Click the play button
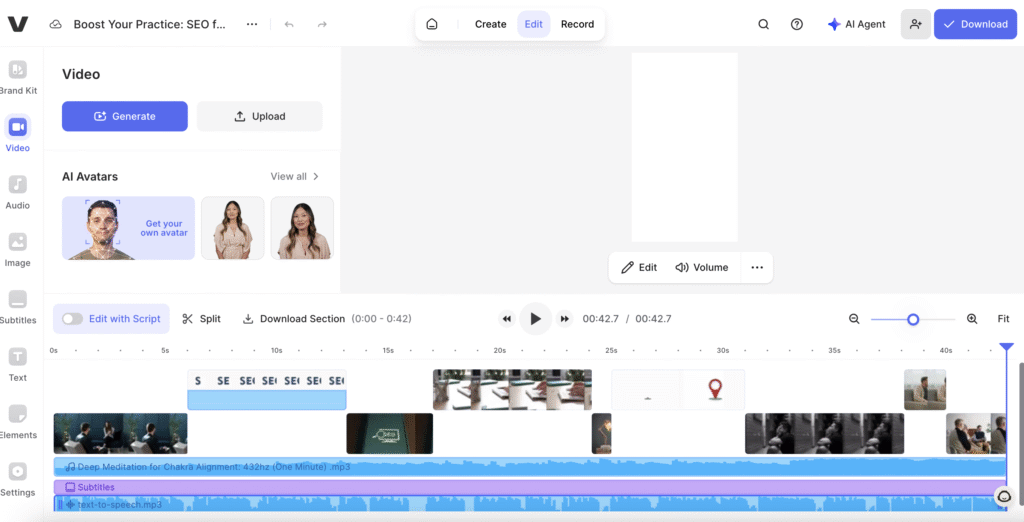 pos(536,319)
